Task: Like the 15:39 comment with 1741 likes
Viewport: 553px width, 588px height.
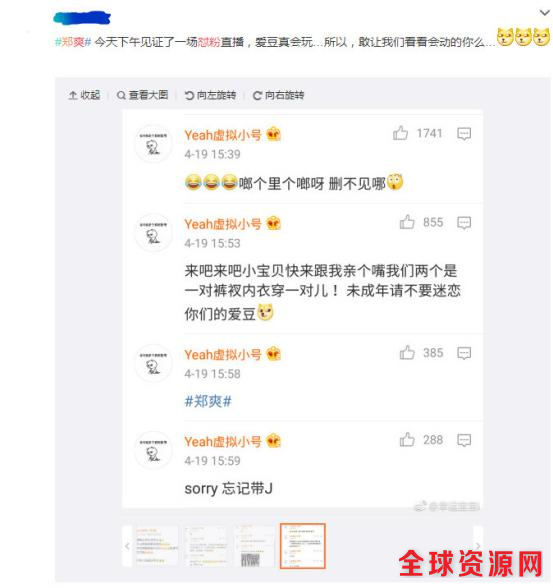Action: [x=400, y=133]
